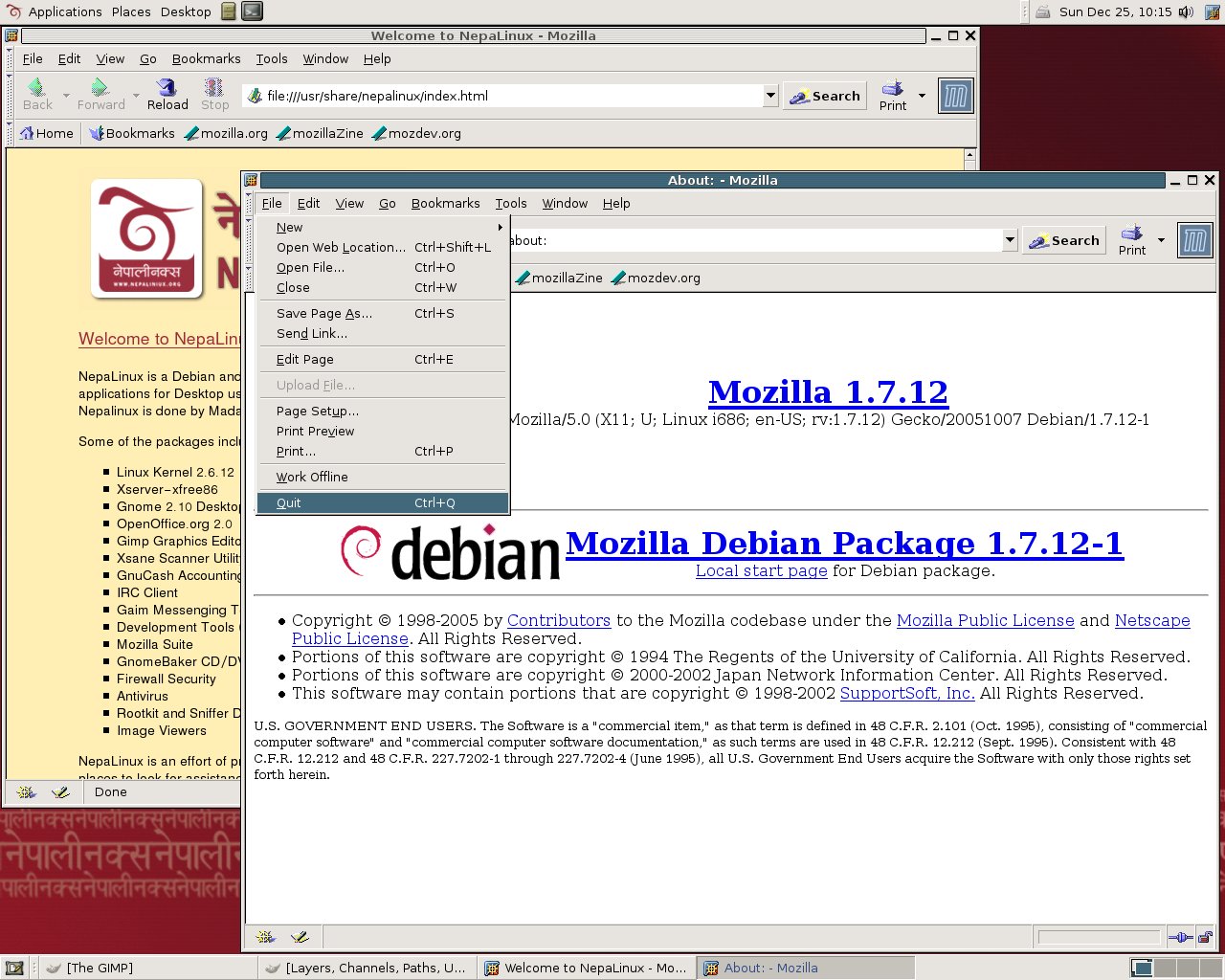This screenshot has width=1225, height=980.
Task: Choose Save Page As in the File menu
Action: (383, 313)
